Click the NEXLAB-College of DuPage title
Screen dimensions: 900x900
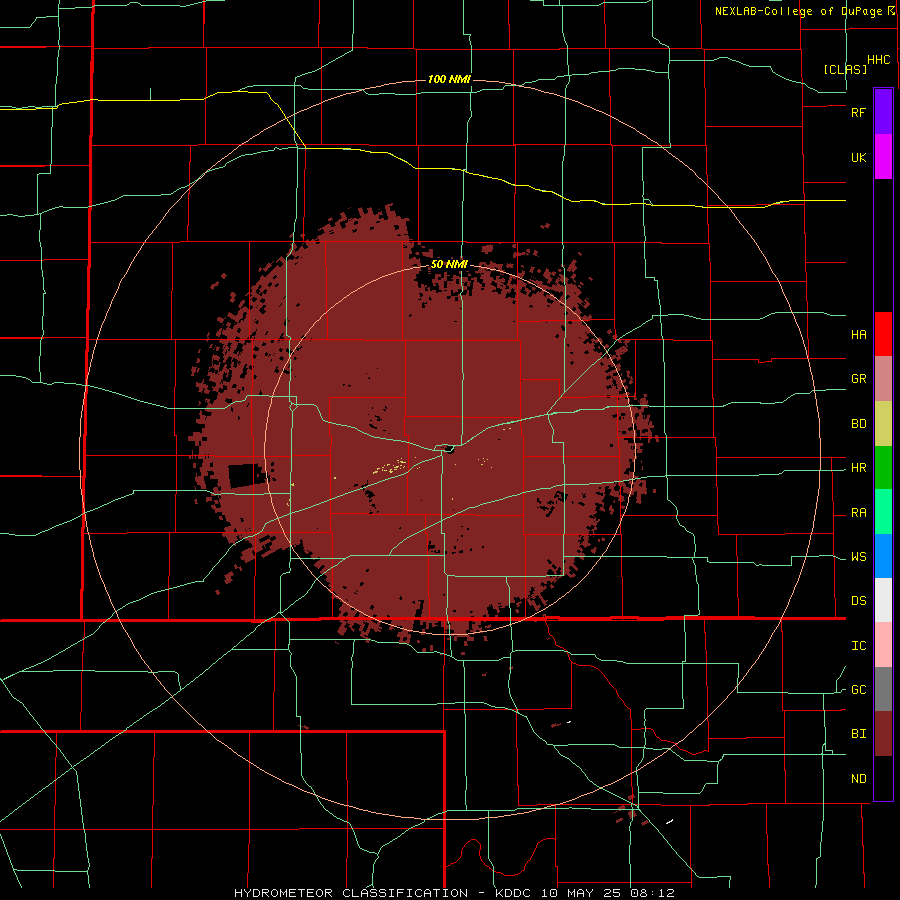pos(798,11)
